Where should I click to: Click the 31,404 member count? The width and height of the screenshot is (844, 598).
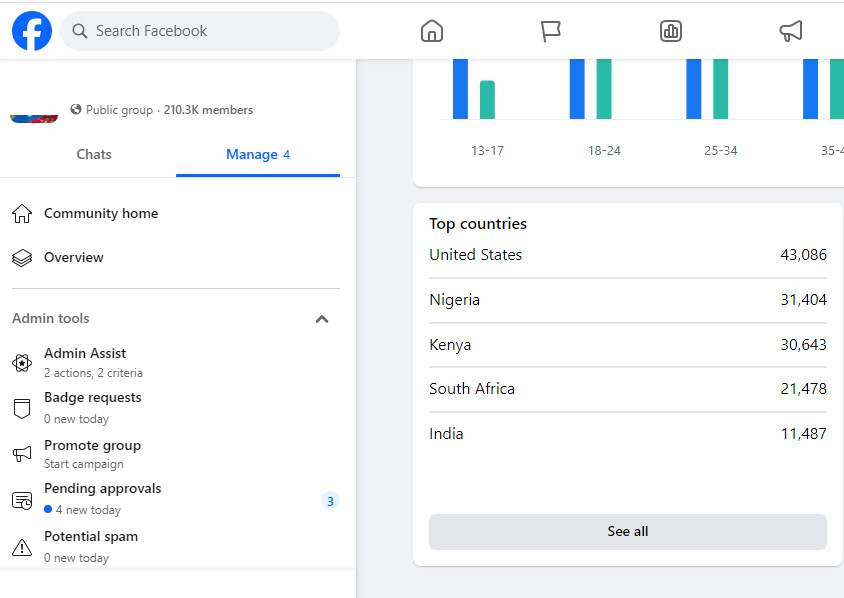coord(804,300)
